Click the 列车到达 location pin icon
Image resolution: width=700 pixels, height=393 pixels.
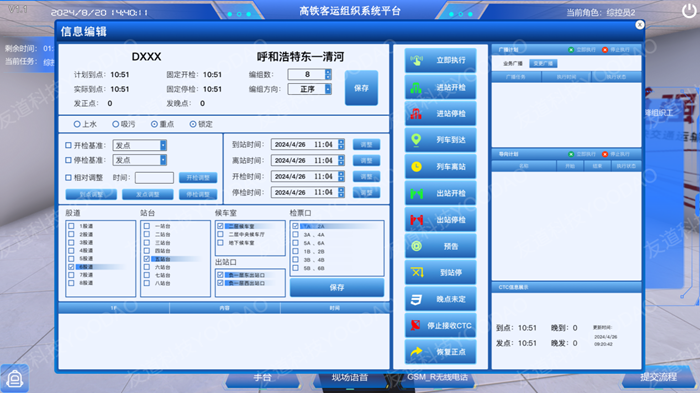pos(416,140)
